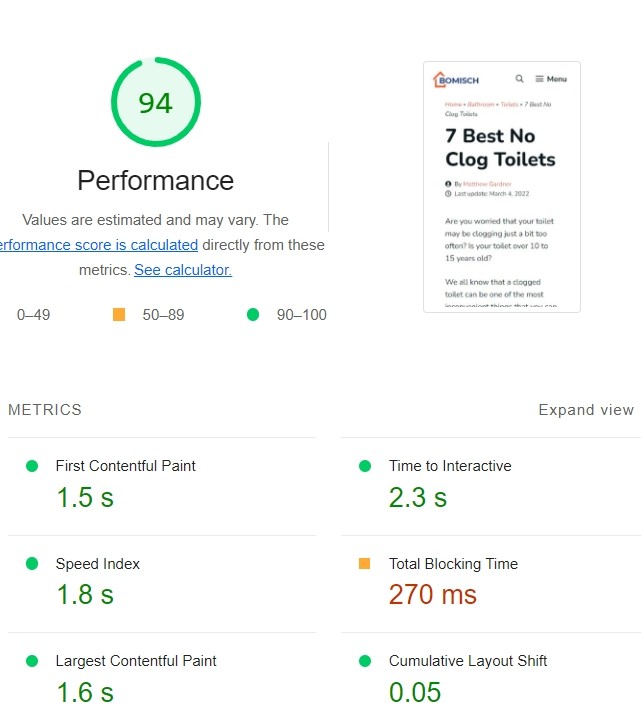Click the METRICS section heading
Viewport: 641px width, 717px height.
(45, 410)
